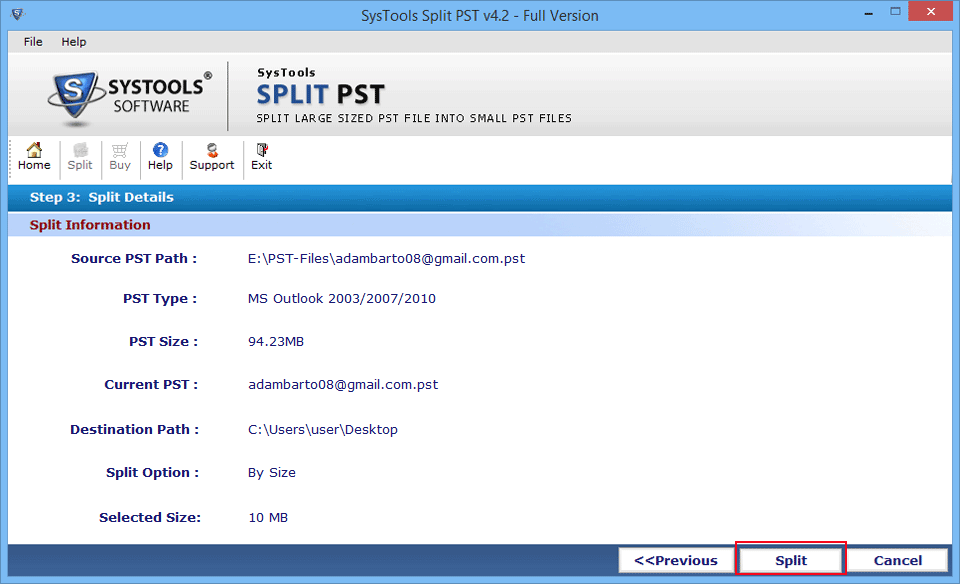Click the Selected Size 10 MB value
This screenshot has height=584, width=960.
coord(268,517)
